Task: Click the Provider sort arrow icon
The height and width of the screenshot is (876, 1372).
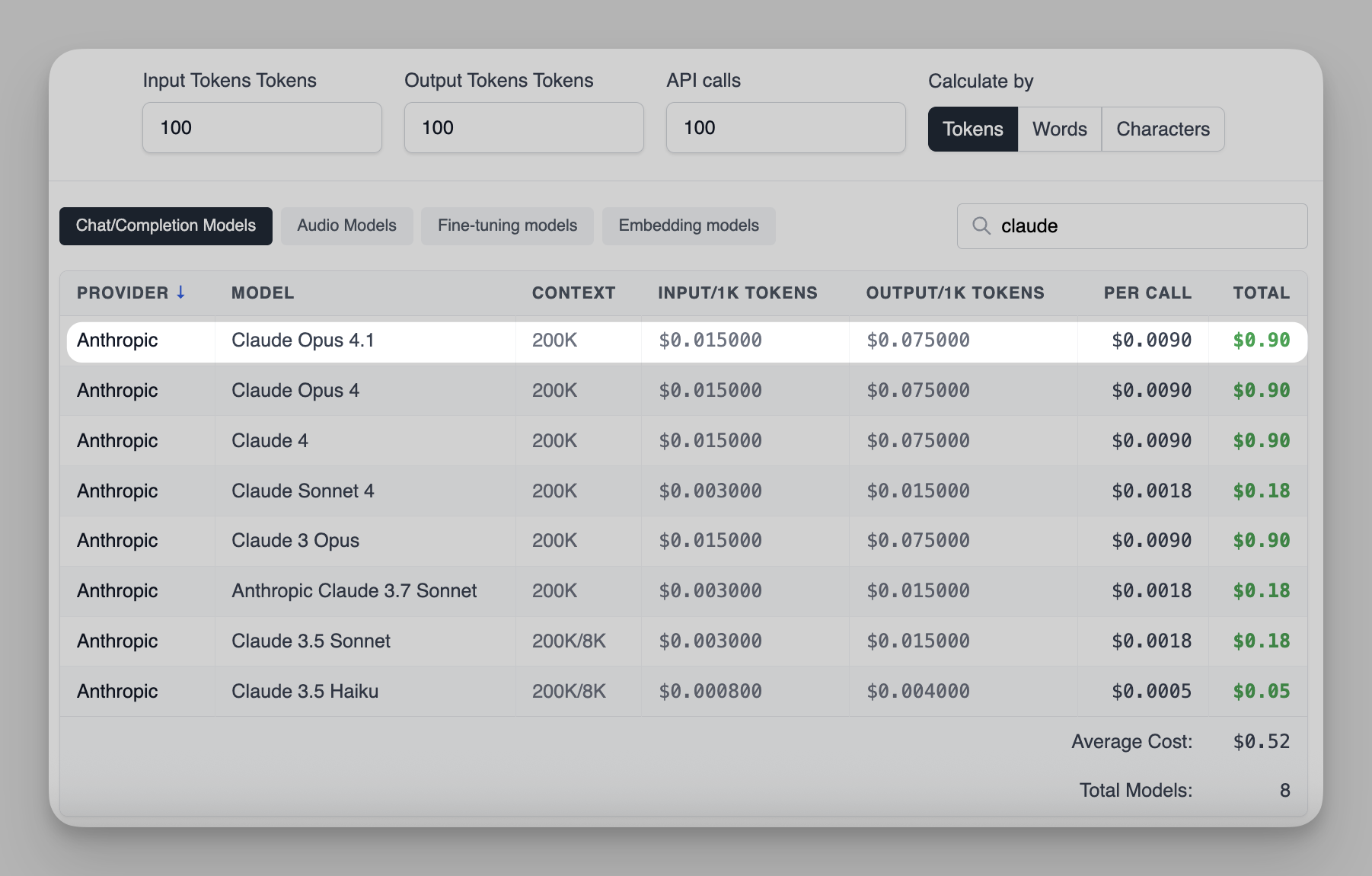Action: pos(180,293)
